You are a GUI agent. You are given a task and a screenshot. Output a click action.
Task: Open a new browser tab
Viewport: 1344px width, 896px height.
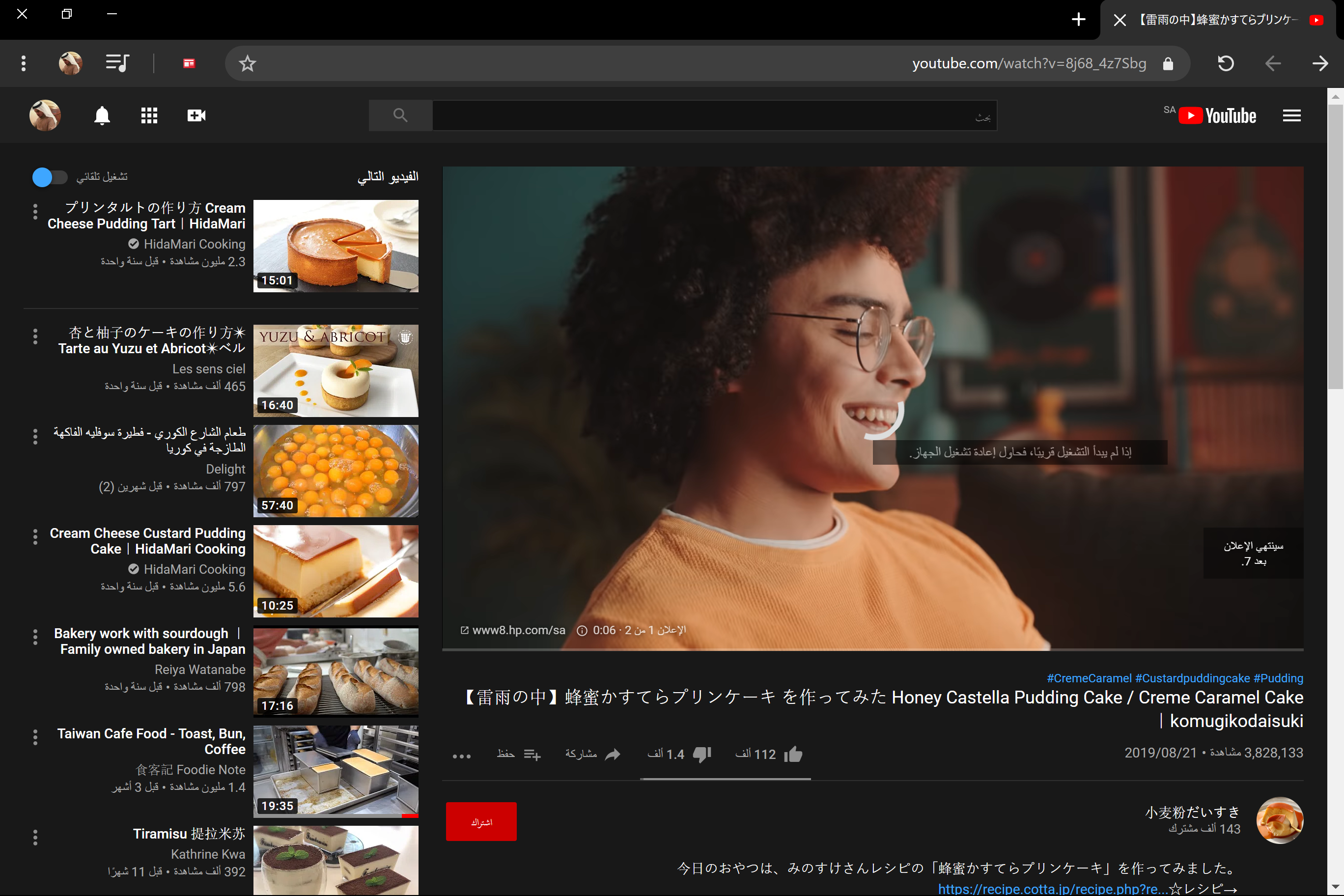pyautogui.click(x=1078, y=20)
